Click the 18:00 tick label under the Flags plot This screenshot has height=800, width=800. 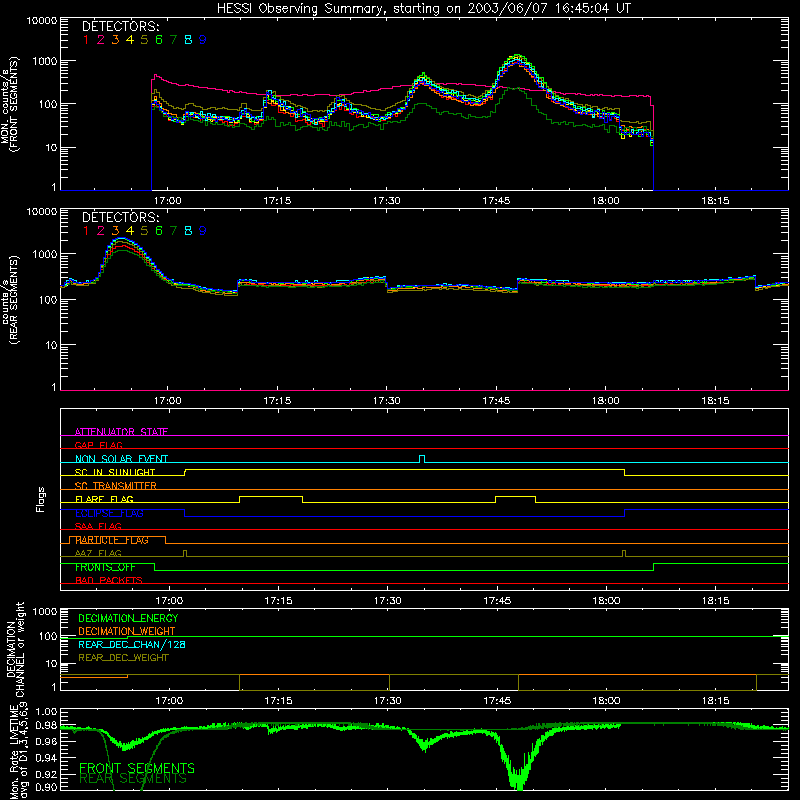pyautogui.click(x=606, y=601)
